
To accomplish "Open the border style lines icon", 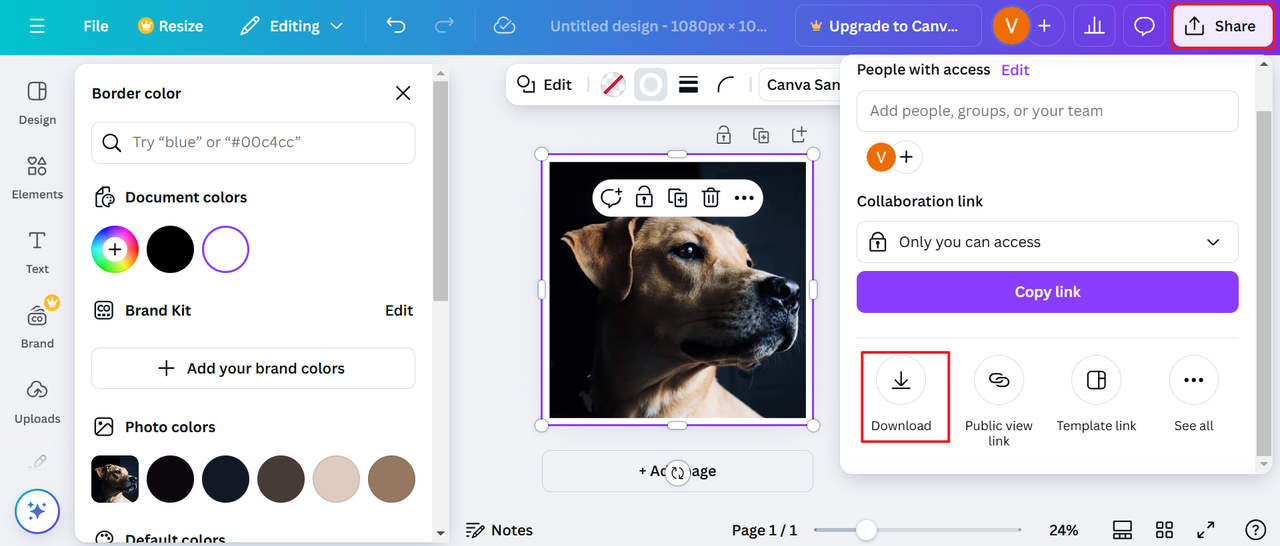I will pyautogui.click(x=688, y=85).
